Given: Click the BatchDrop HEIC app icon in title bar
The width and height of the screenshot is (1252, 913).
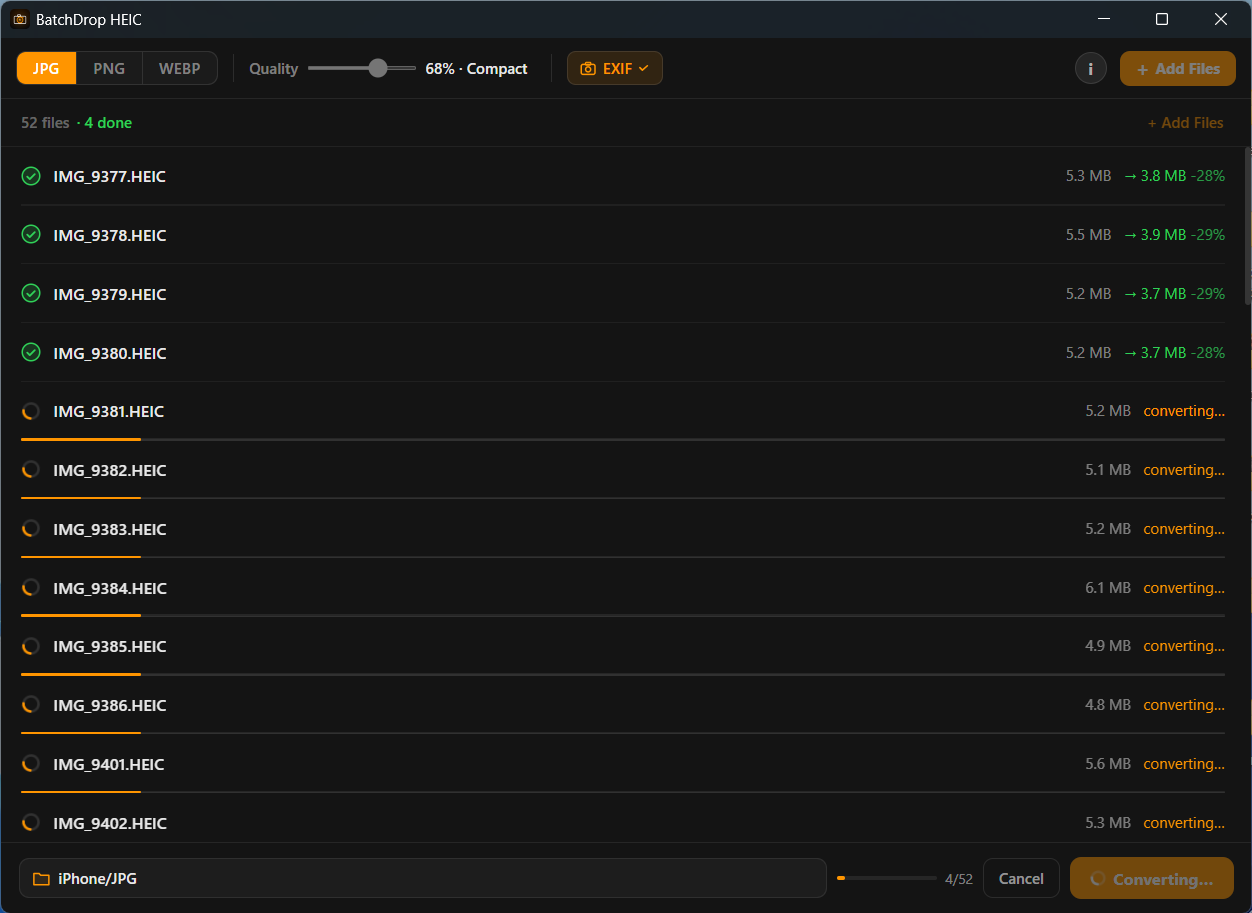Looking at the screenshot, I should pos(20,19).
